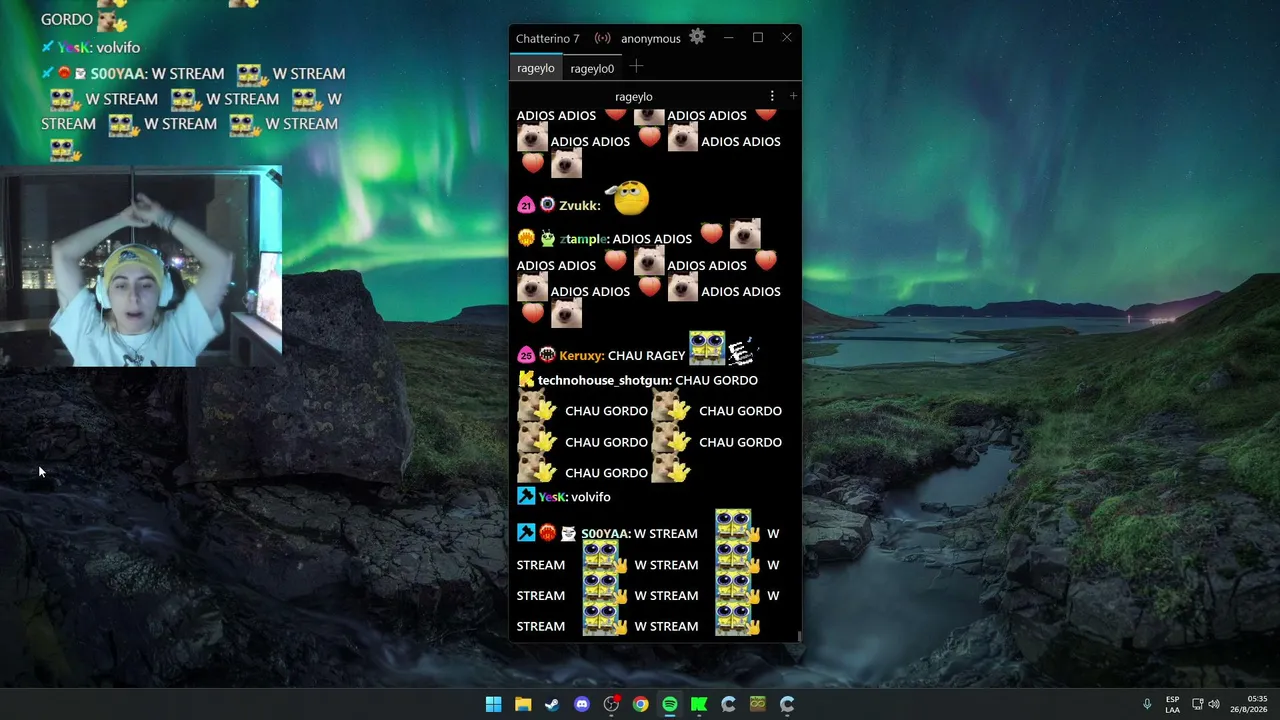Image resolution: width=1280 pixels, height=720 pixels.
Task: Click the "CHAU RAGEY" message text
Action: tap(646, 356)
